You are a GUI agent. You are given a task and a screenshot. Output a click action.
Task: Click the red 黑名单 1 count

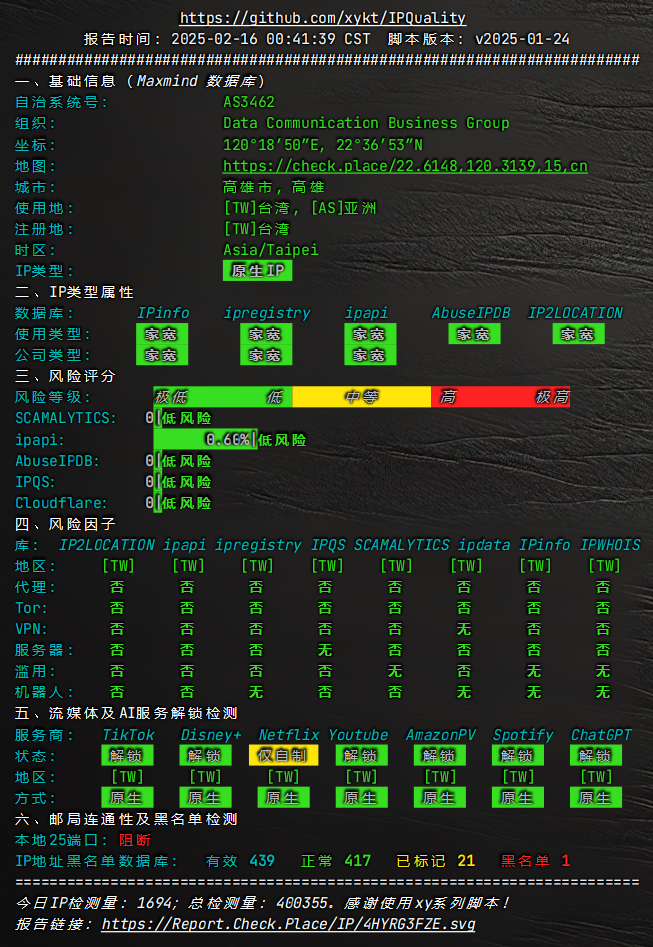tap(536, 861)
